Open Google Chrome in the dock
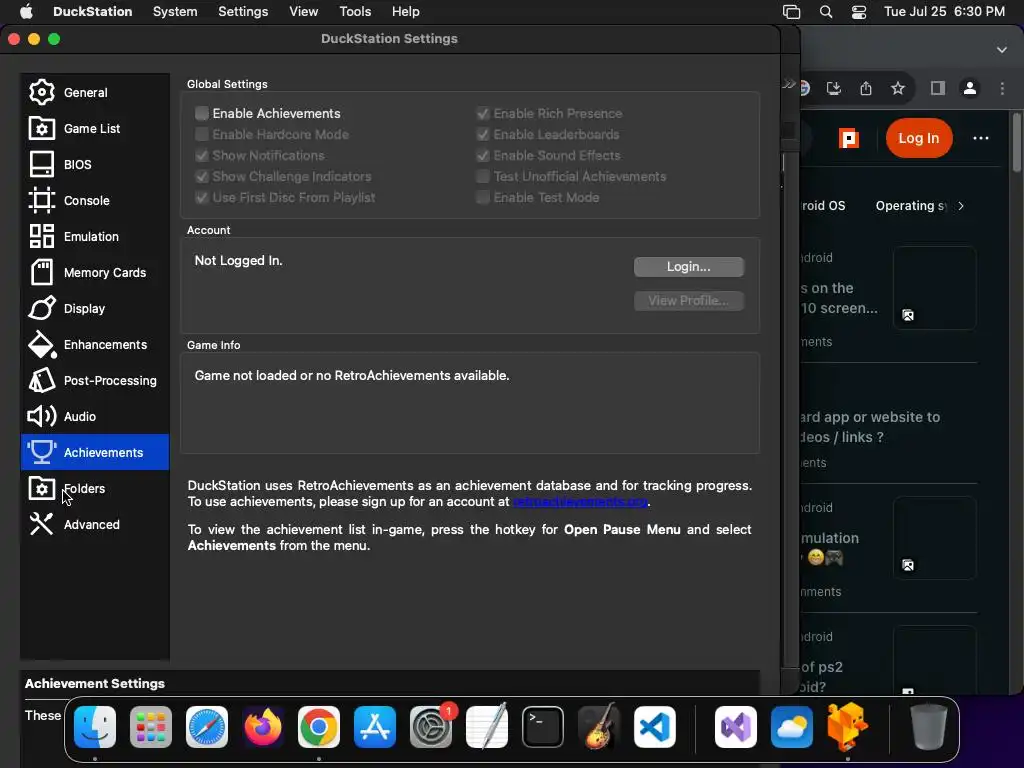This screenshot has height=768, width=1024. tap(319, 727)
